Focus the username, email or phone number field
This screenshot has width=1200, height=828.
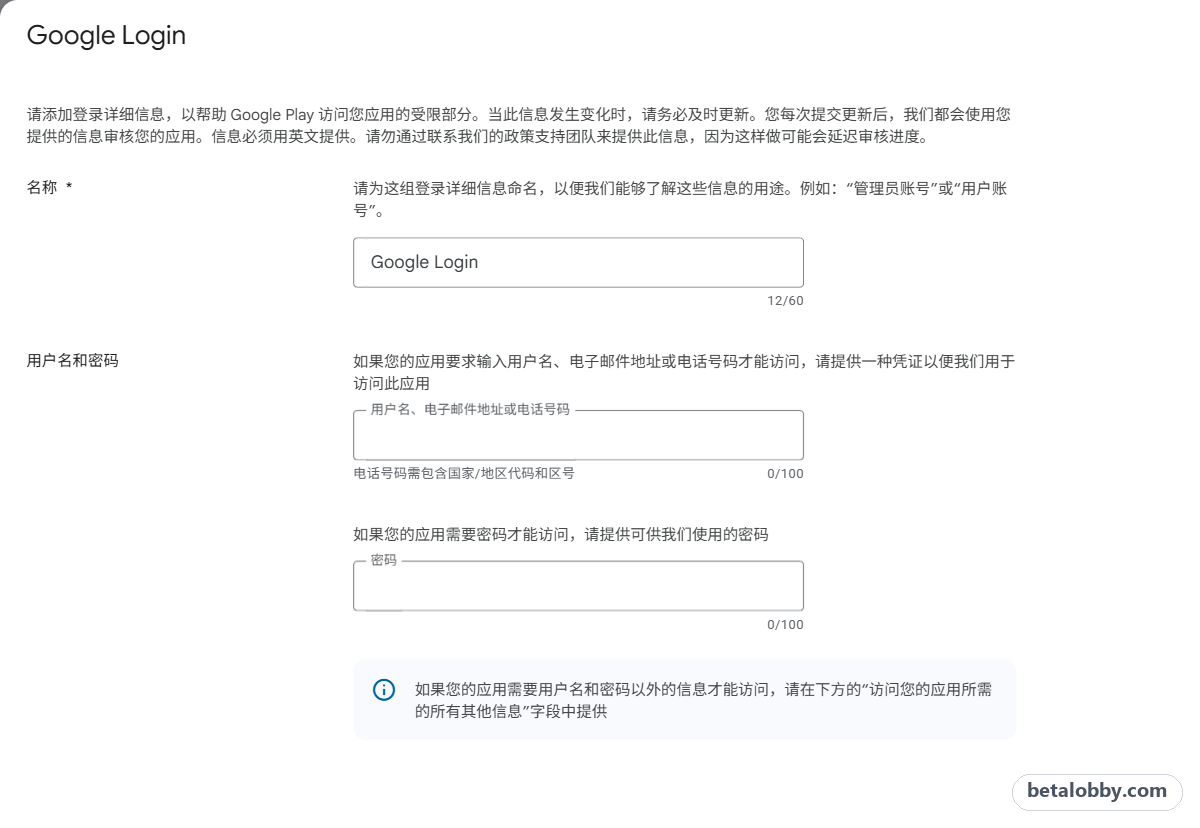coord(578,436)
